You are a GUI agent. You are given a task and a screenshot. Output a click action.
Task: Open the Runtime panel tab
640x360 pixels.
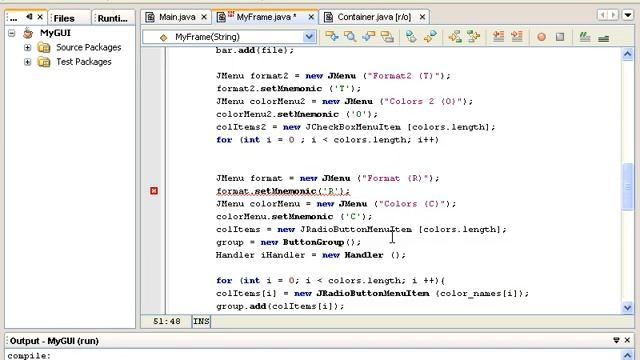(x=112, y=18)
